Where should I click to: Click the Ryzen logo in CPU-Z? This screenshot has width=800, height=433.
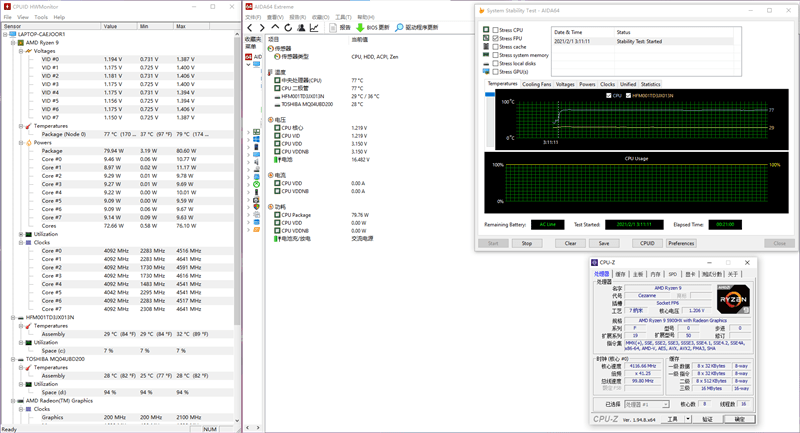pyautogui.click(x=733, y=299)
